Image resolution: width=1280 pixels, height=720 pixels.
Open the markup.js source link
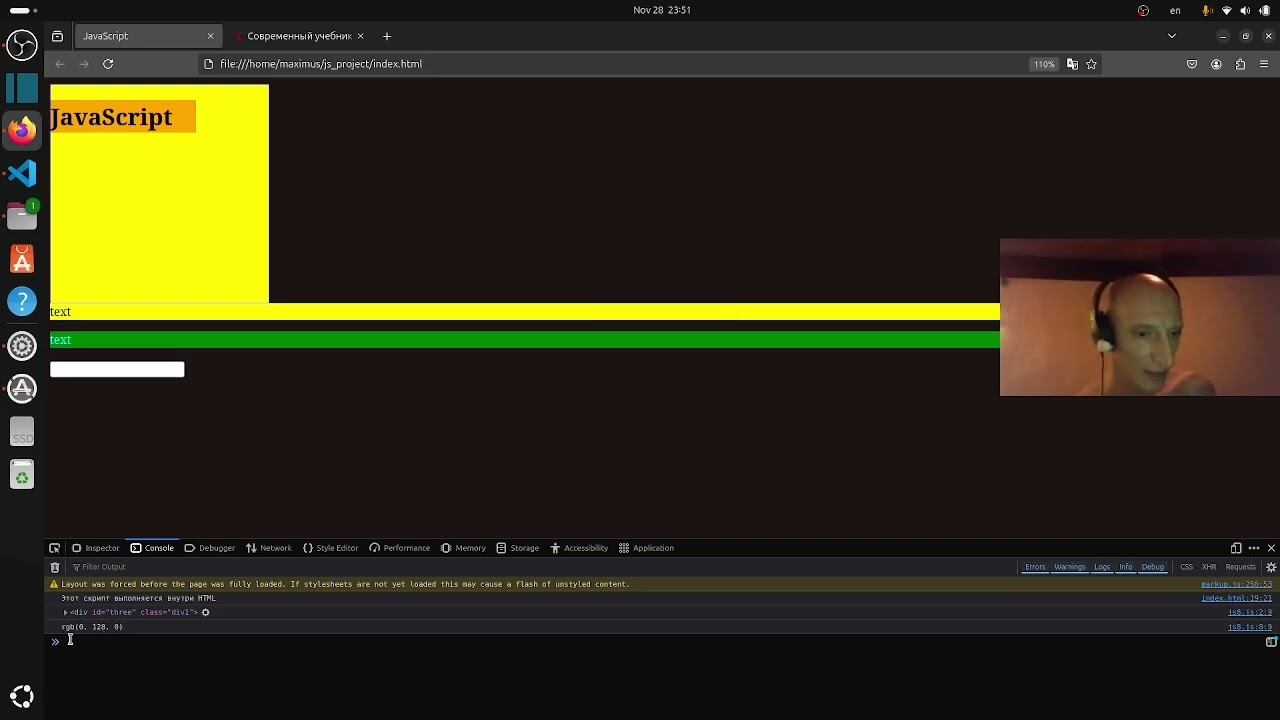[x=1236, y=584]
